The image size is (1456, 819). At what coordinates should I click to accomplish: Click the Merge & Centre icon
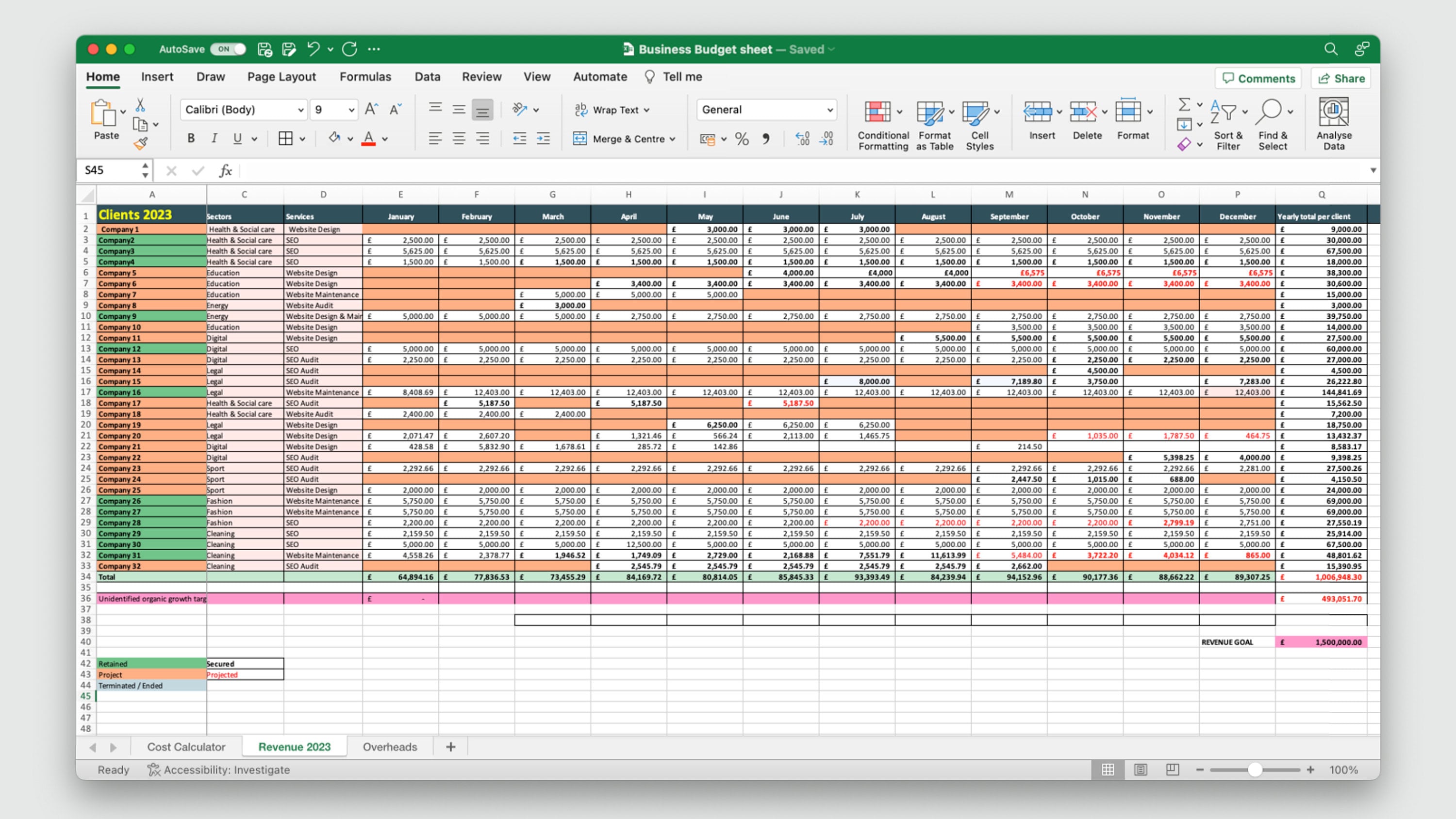click(624, 138)
